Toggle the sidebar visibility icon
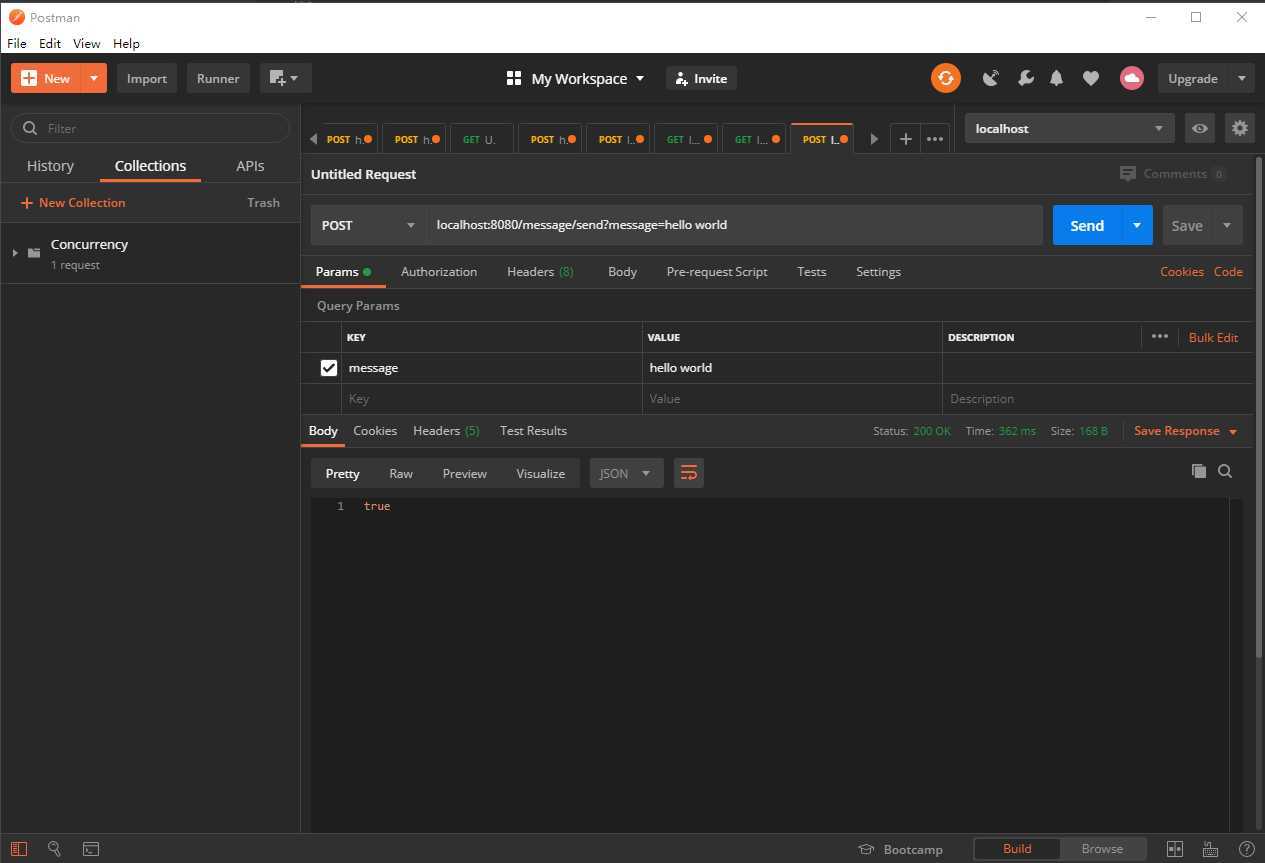 (x=18, y=849)
